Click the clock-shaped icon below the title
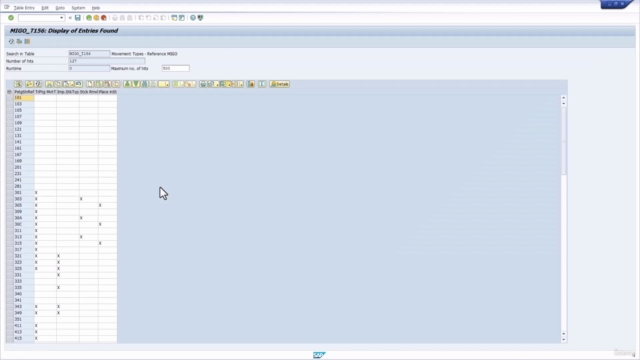Viewport: 640px width, 360px height. coord(11,42)
